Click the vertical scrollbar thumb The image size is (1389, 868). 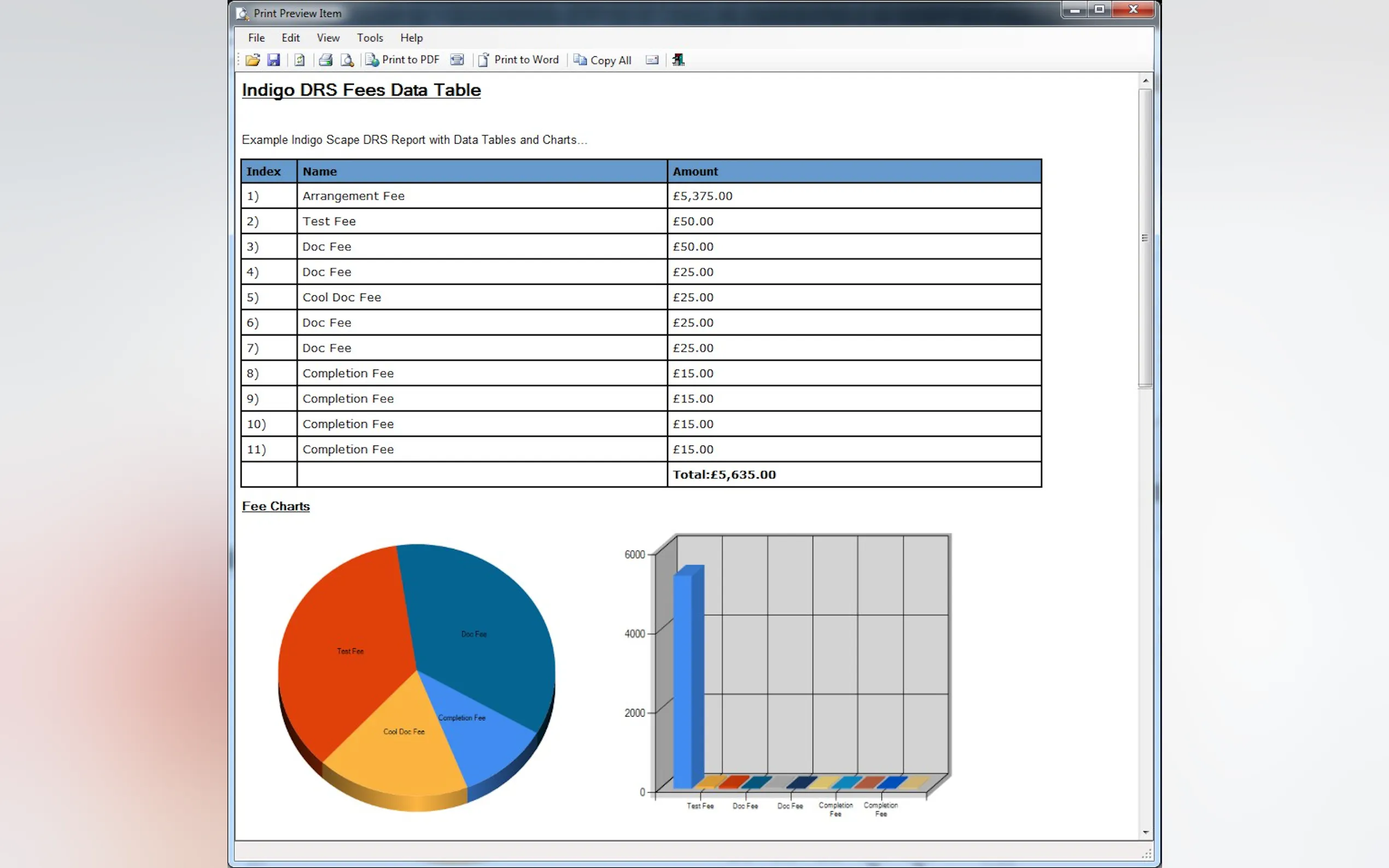(1145, 238)
